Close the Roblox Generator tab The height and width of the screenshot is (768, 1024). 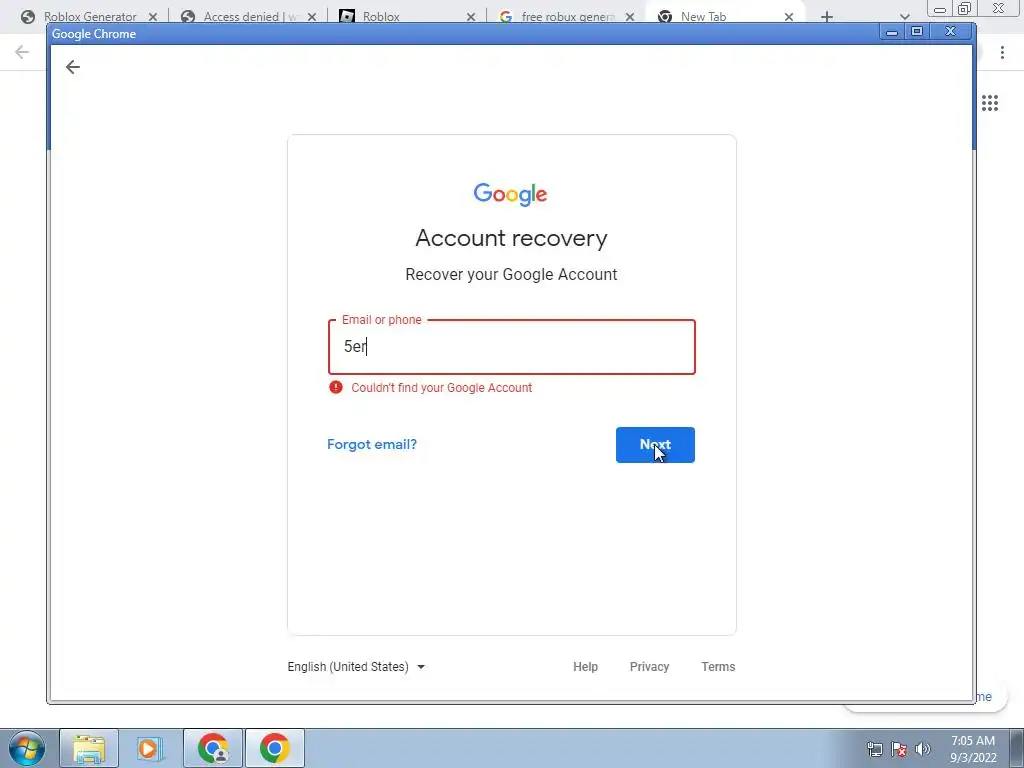point(153,17)
